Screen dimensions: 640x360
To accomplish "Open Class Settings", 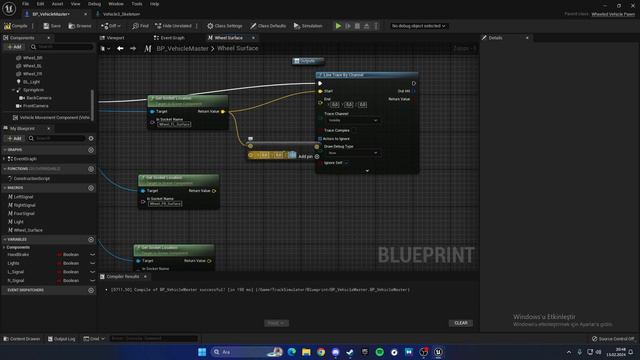I will click(x=224, y=26).
